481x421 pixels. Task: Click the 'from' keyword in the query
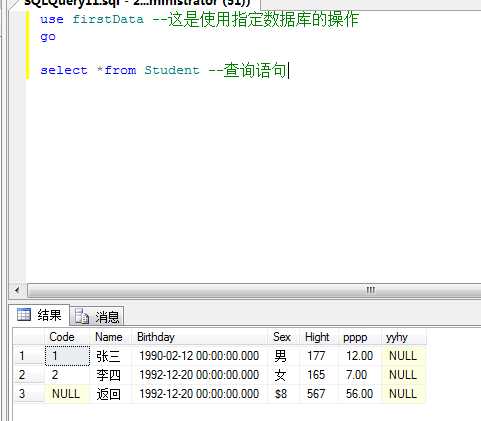pyautogui.click(x=120, y=70)
